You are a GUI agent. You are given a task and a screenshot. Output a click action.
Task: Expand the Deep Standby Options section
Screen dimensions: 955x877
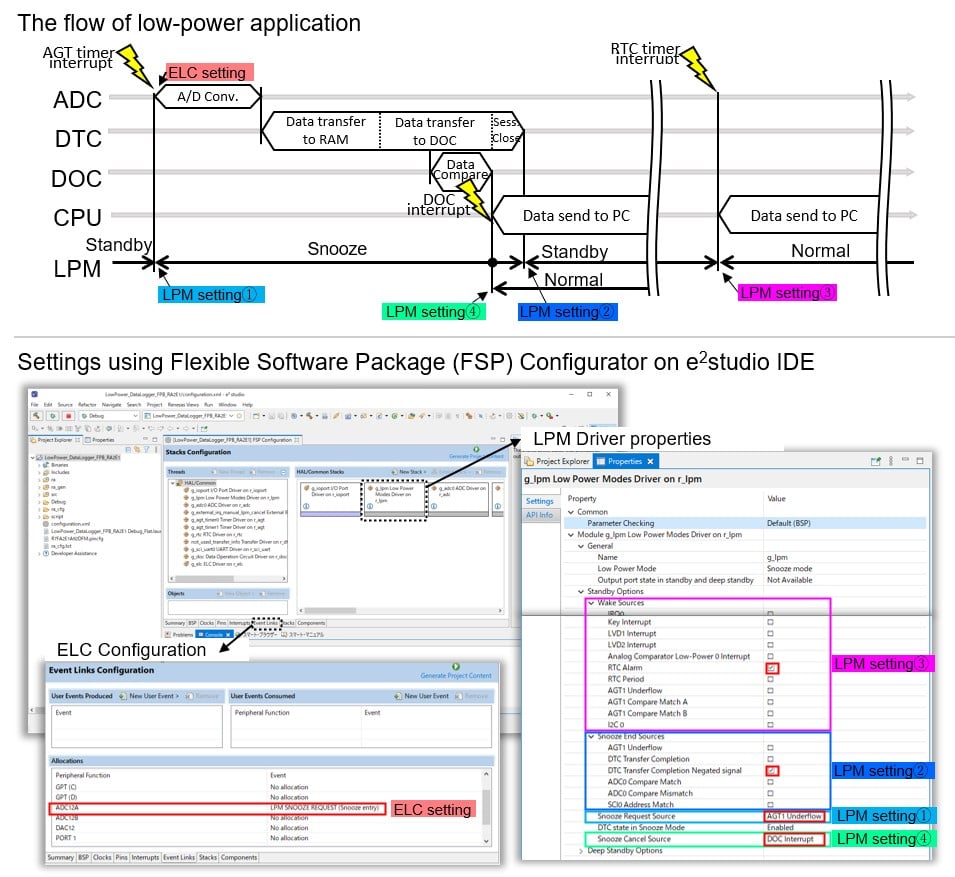click(x=582, y=851)
